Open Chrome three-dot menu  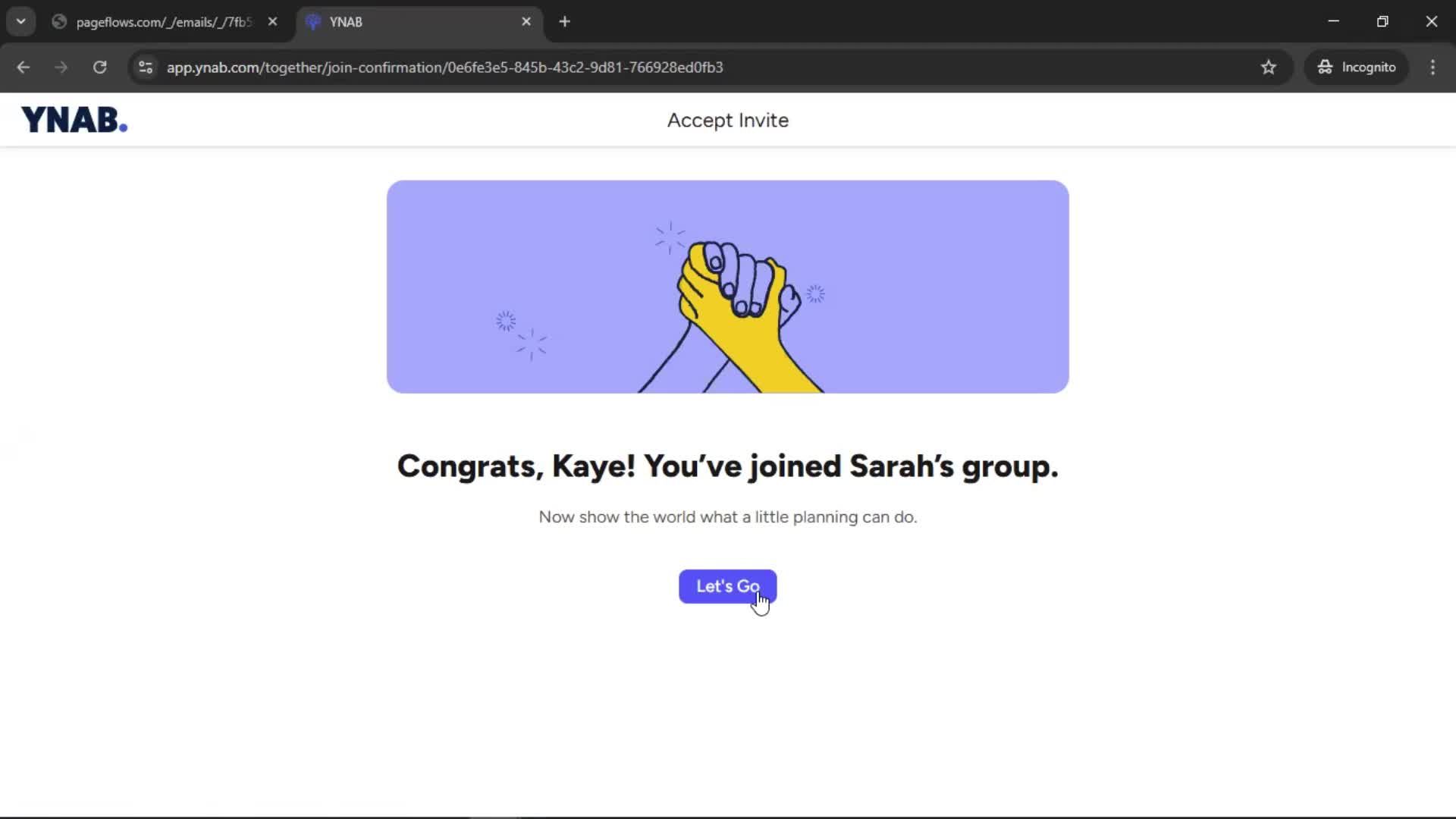tap(1432, 67)
